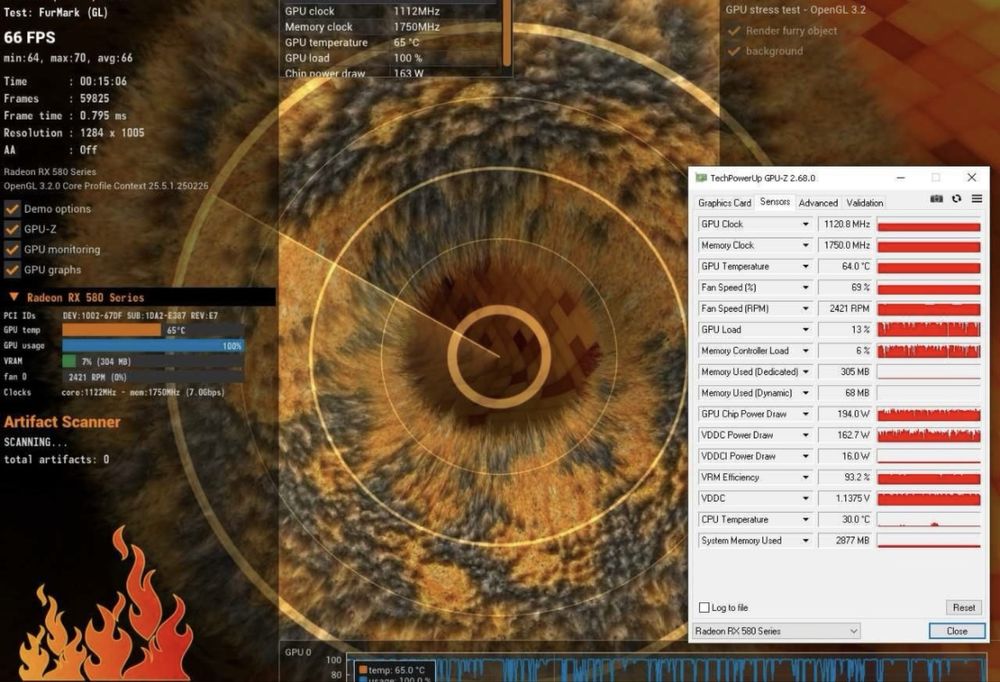Toggle the GPU monitoring checkbox
The image size is (1000, 682).
[12, 249]
